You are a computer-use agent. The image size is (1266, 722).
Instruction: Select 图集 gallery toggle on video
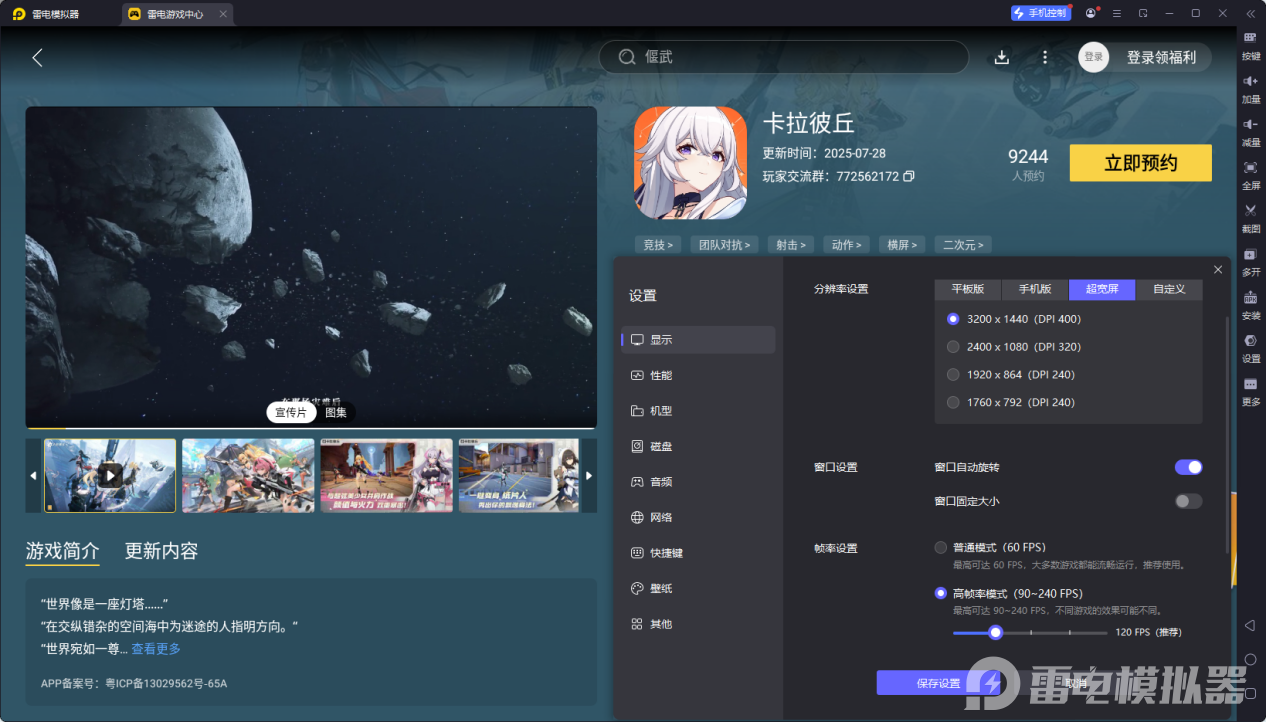point(336,412)
